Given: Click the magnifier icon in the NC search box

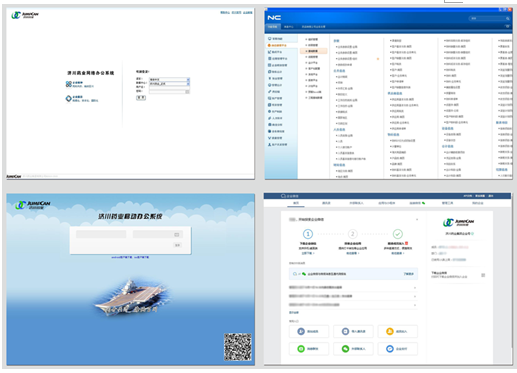Looking at the screenshot, I should pos(507,18).
